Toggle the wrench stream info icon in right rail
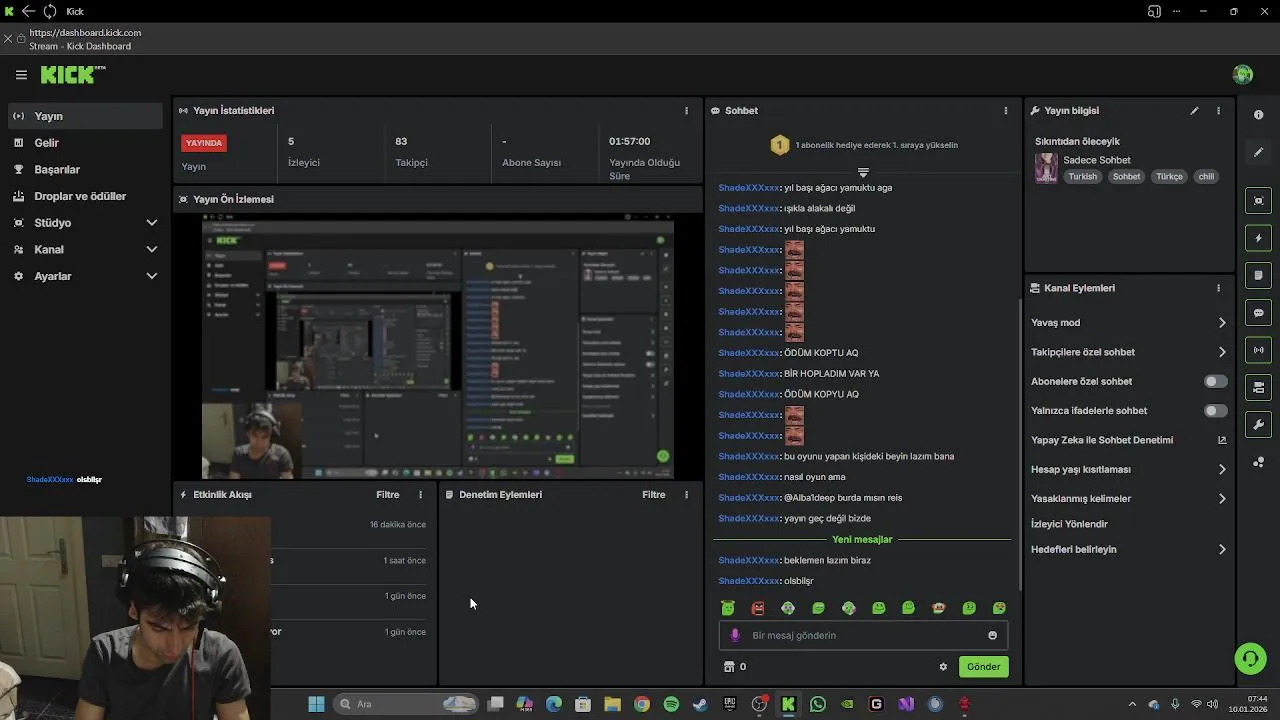This screenshot has height=720, width=1280. click(x=1259, y=424)
